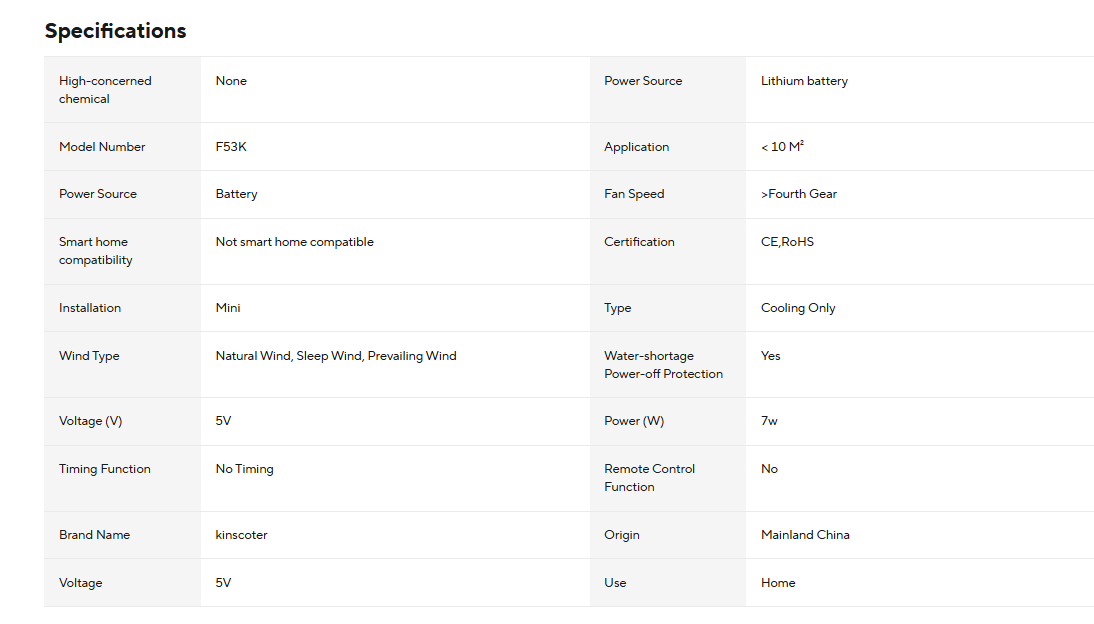Select the brand name kinscoter

(x=241, y=535)
